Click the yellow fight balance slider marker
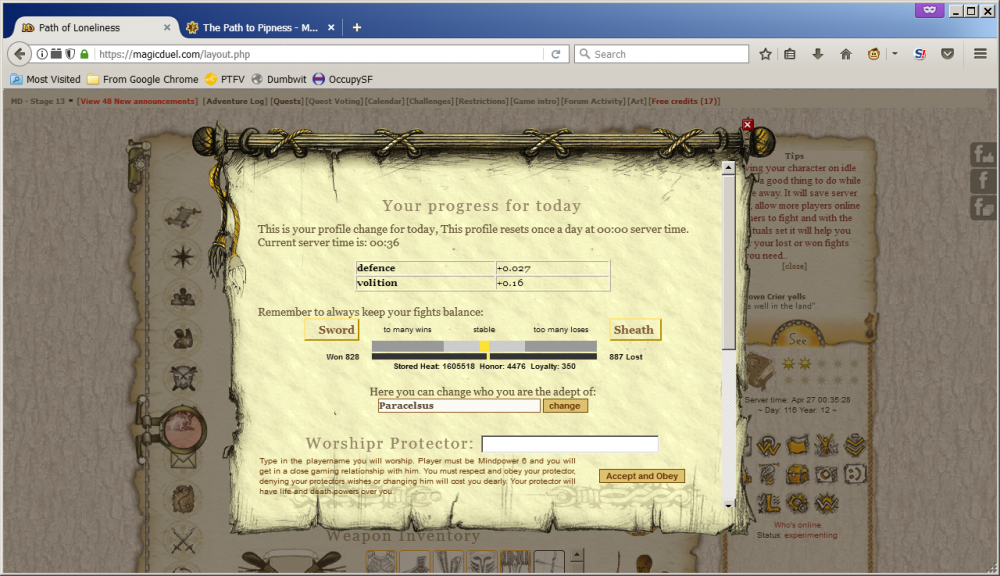Viewport: 1000px width, 576px height. tap(484, 346)
